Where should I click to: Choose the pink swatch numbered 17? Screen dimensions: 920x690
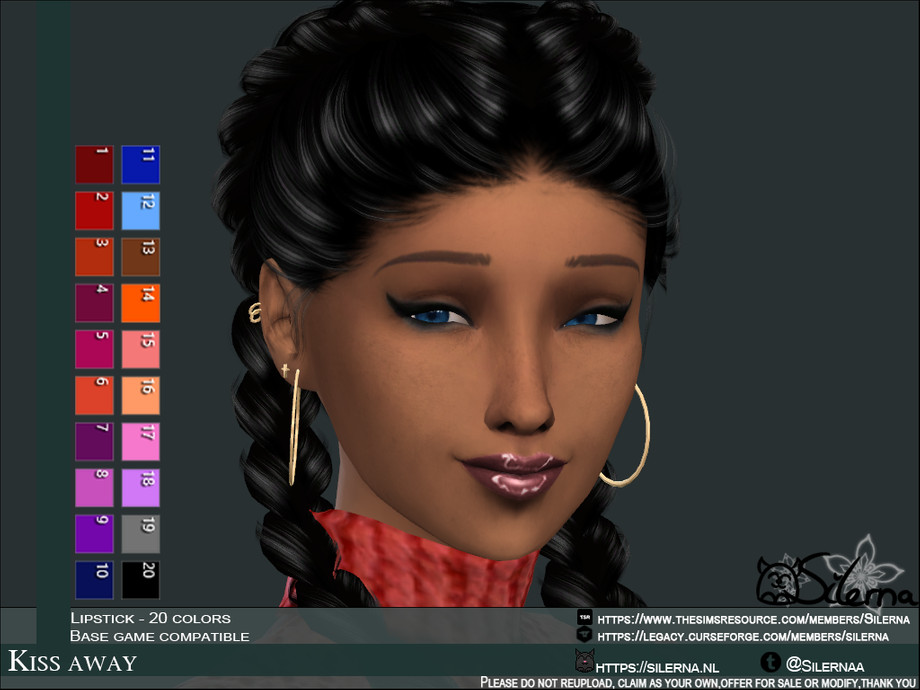tap(141, 441)
